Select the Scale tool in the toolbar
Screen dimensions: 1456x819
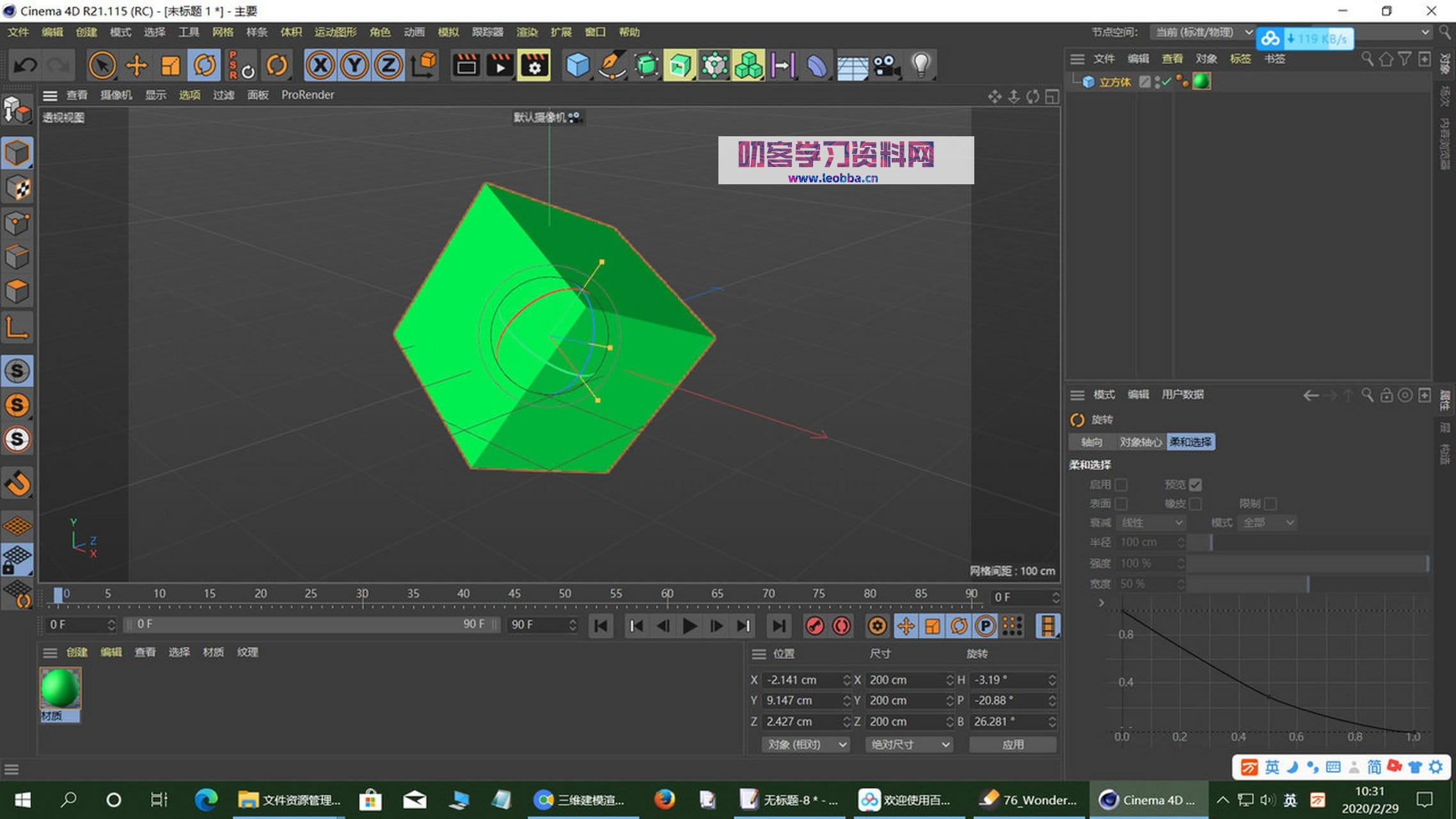(x=170, y=65)
